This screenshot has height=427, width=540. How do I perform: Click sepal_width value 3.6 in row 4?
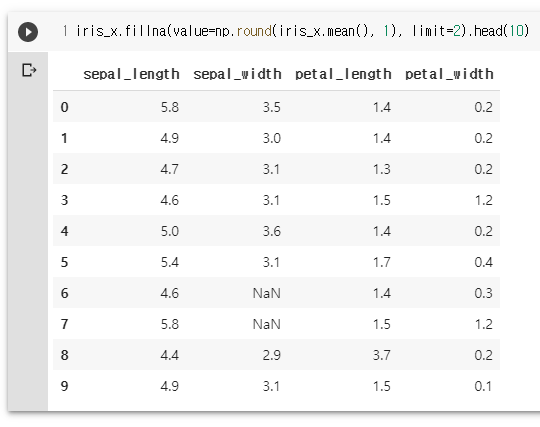click(x=272, y=231)
